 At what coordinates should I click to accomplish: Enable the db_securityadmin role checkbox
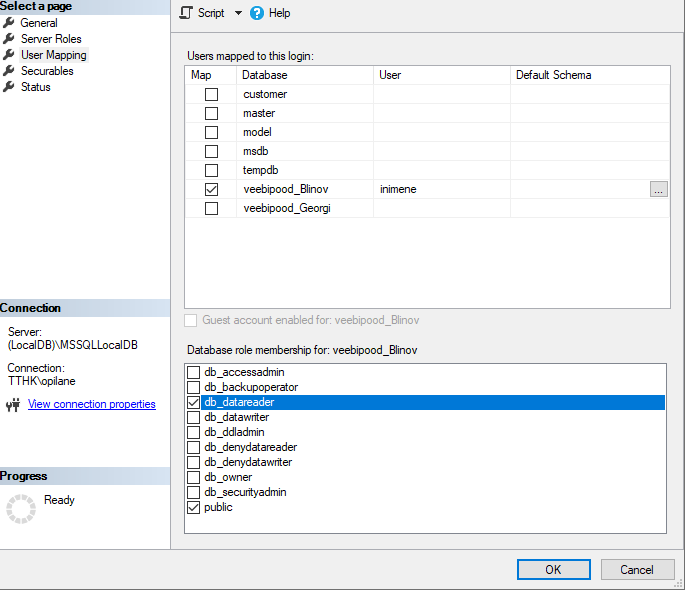click(194, 492)
